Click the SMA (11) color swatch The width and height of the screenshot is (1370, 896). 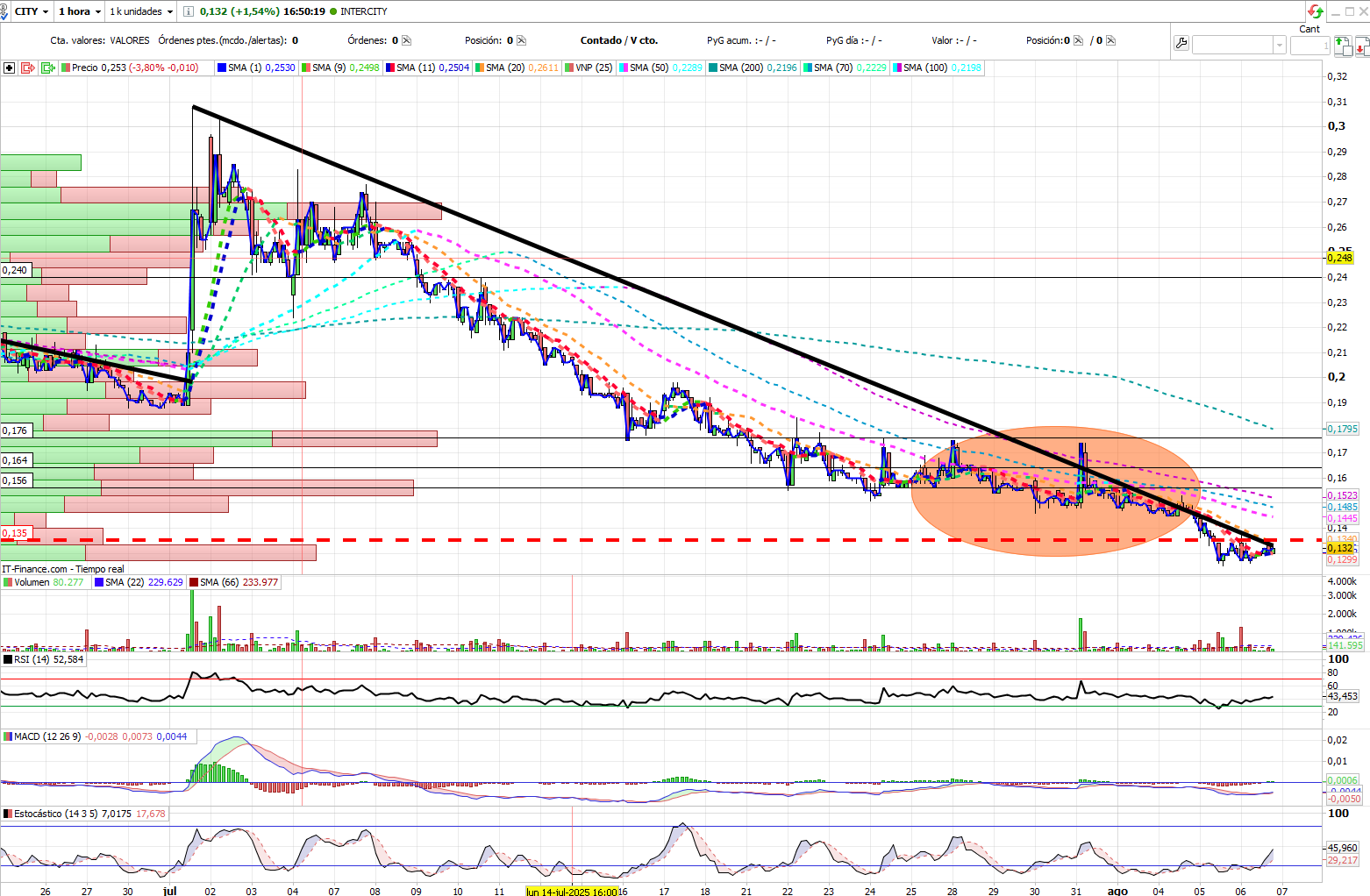click(389, 68)
